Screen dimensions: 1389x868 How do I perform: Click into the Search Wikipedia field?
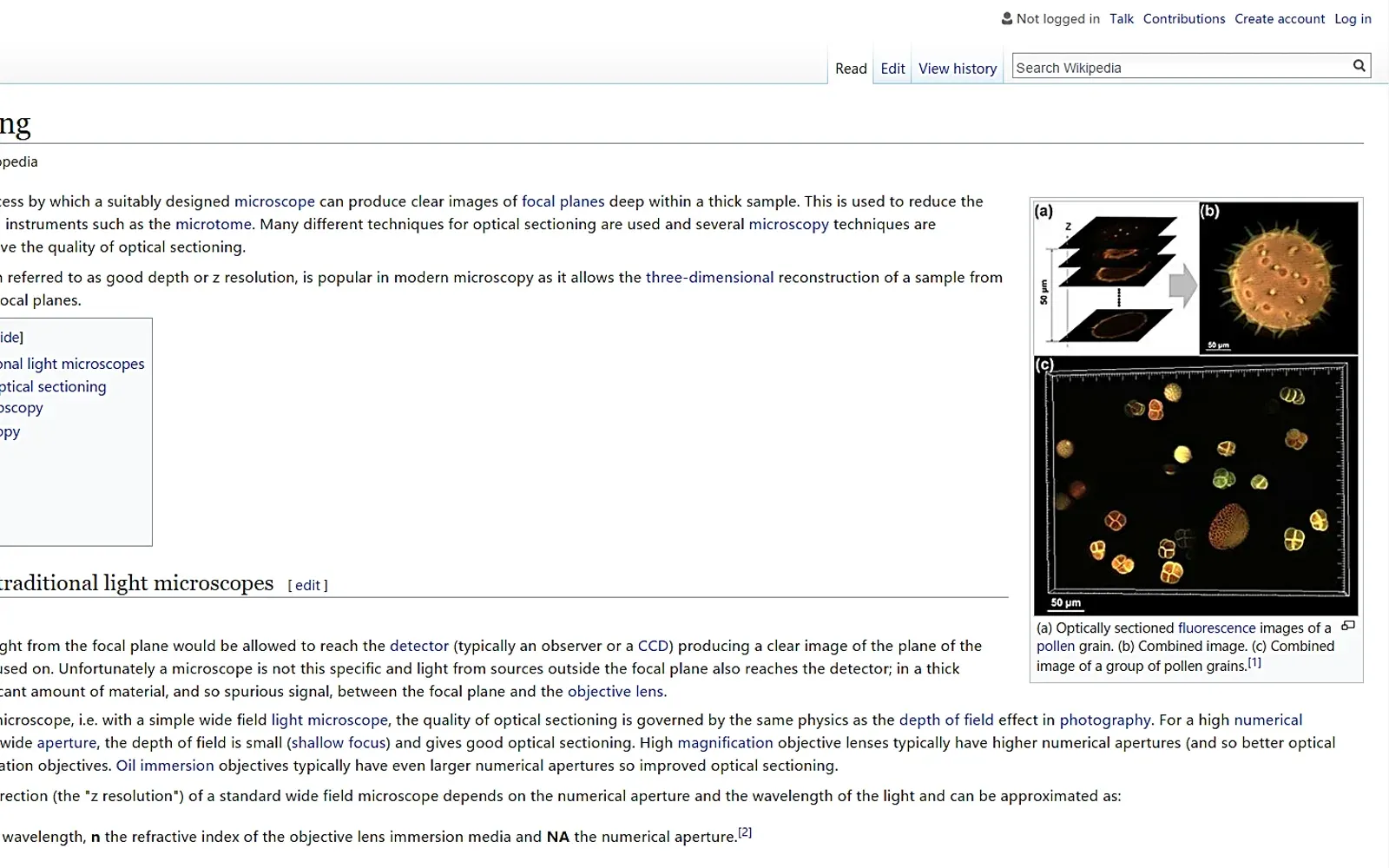coord(1181,67)
